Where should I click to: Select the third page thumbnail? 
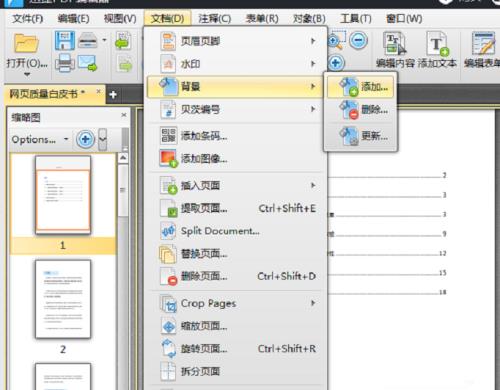pos(63,377)
